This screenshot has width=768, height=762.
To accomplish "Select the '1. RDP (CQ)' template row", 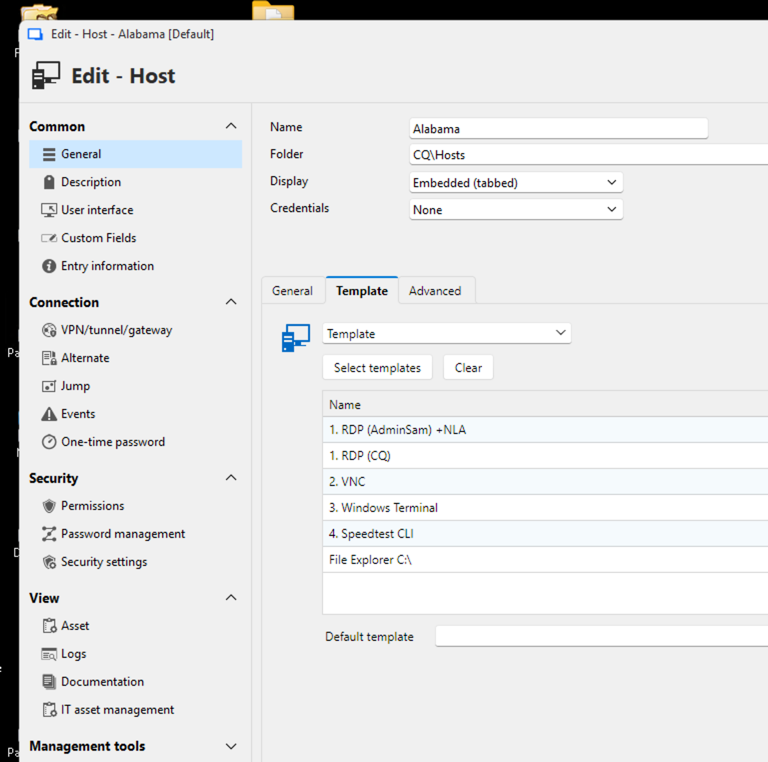I will pyautogui.click(x=545, y=456).
